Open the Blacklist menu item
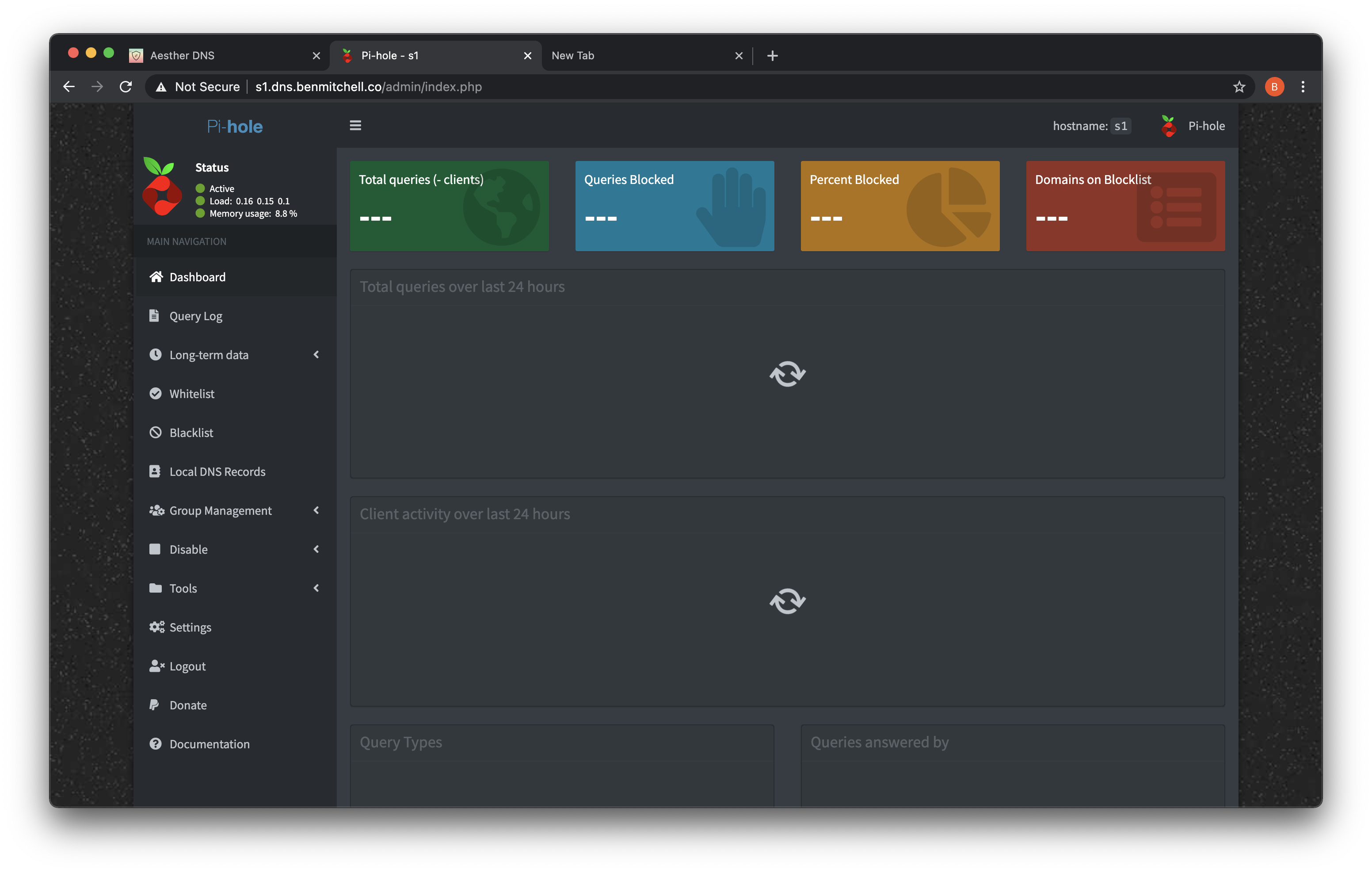The width and height of the screenshot is (1372, 873). pyautogui.click(x=235, y=432)
